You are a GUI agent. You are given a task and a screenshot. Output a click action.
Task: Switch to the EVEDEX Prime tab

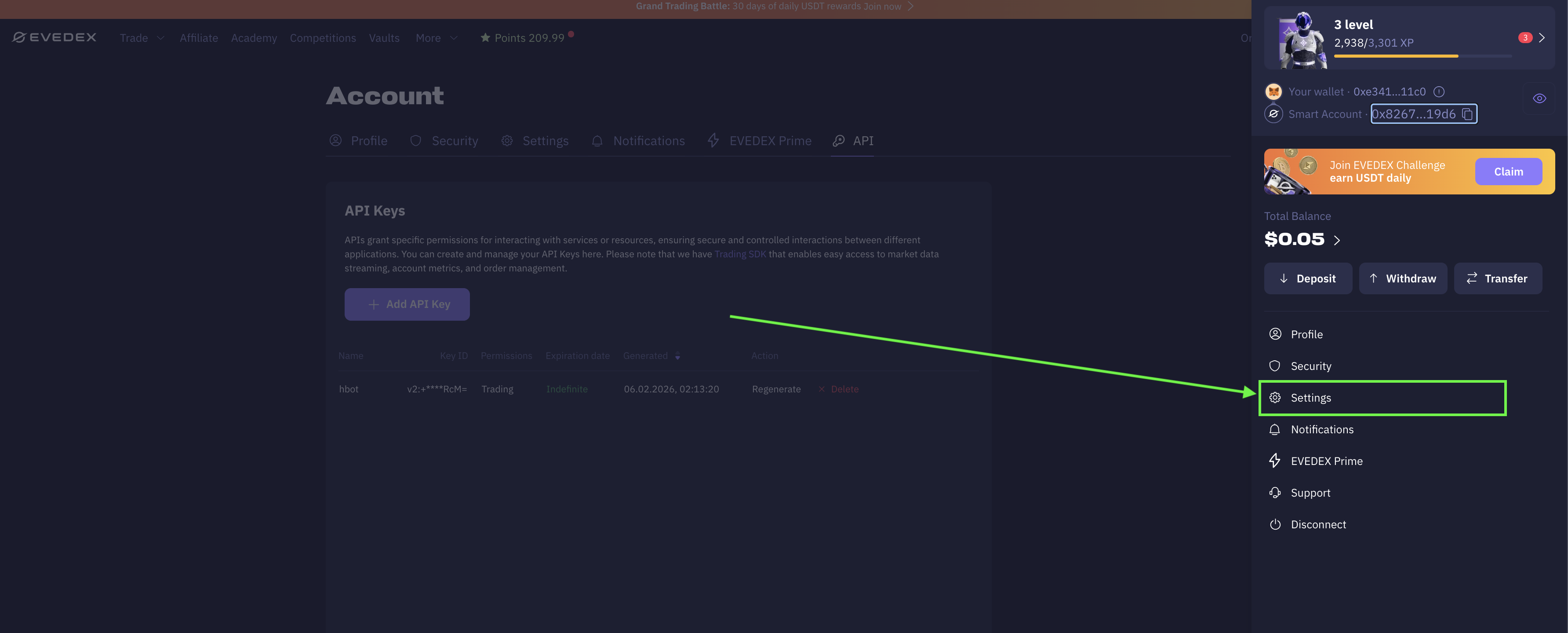coord(760,141)
